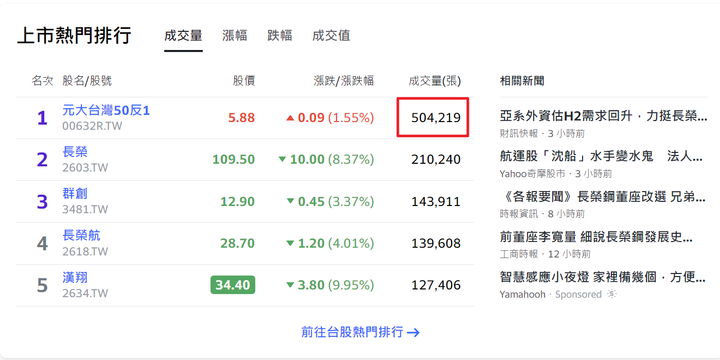Open news 航運股「沈船」水手變水鬼
720x360 pixels.
pos(601,157)
